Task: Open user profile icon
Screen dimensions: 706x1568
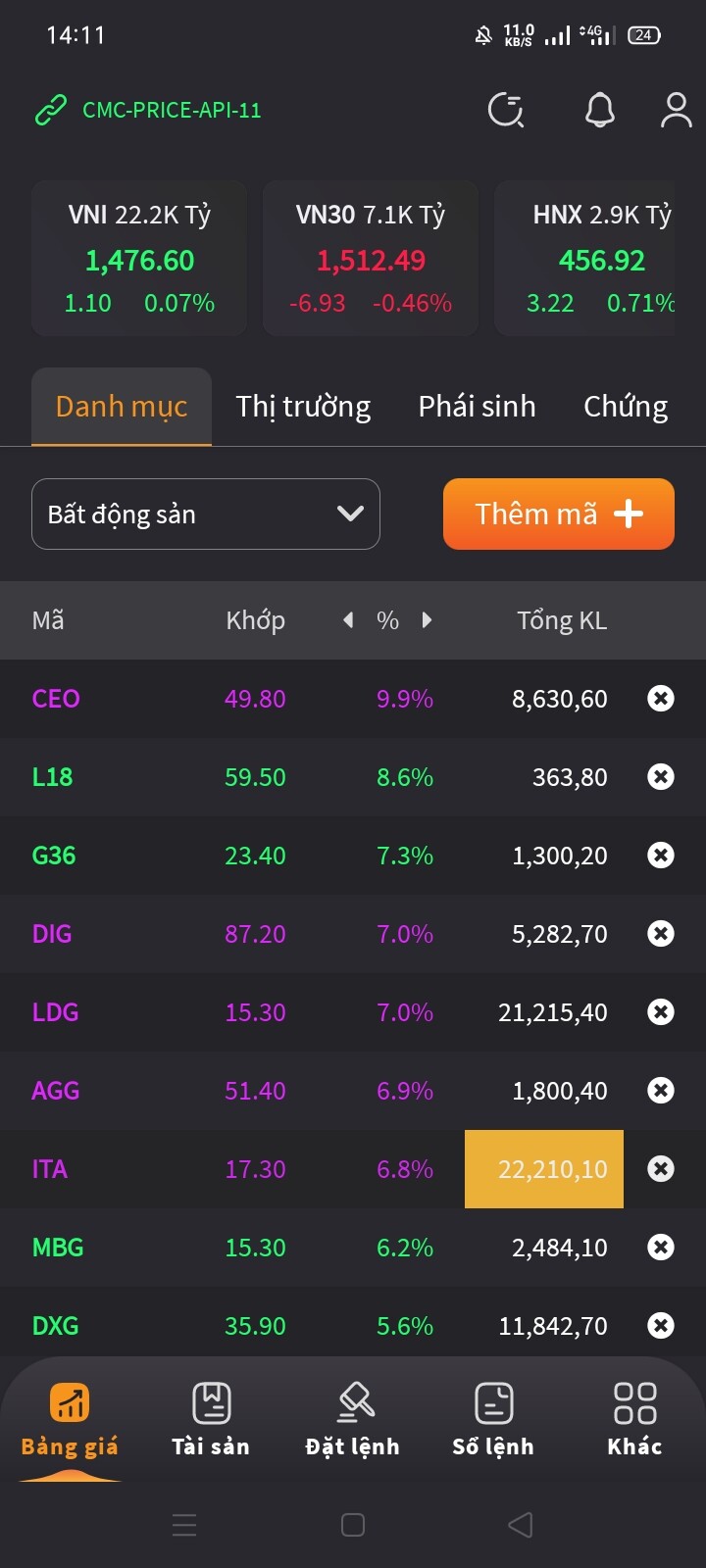Action: 676,110
